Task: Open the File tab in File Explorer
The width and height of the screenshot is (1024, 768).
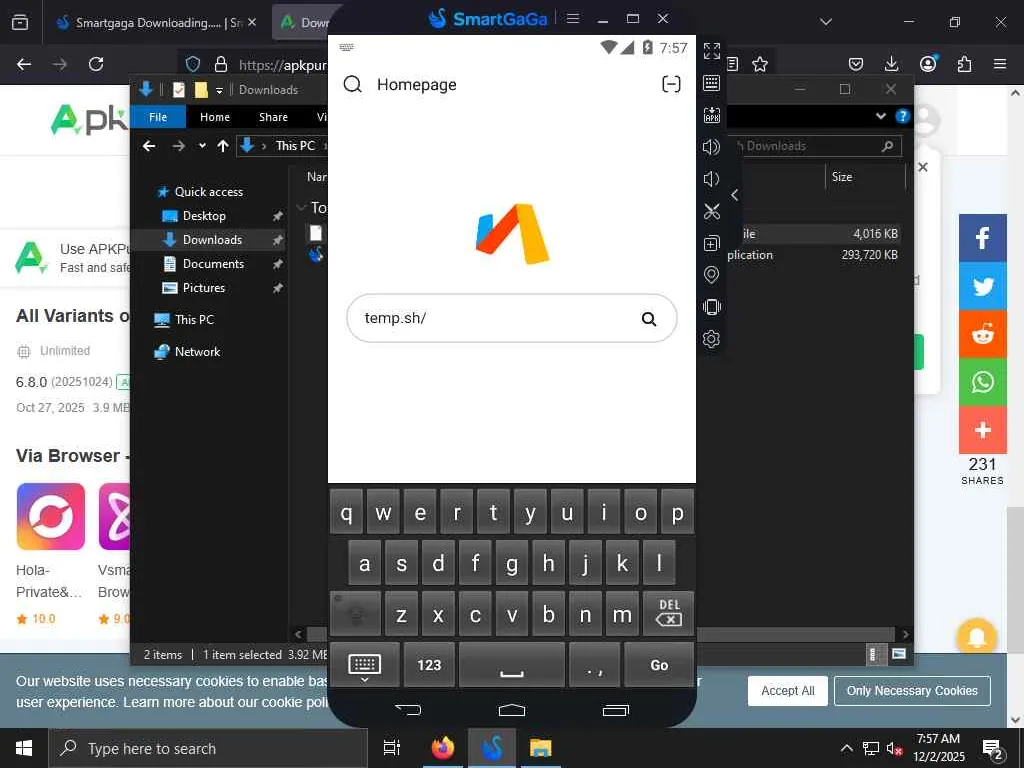Action: click(158, 117)
